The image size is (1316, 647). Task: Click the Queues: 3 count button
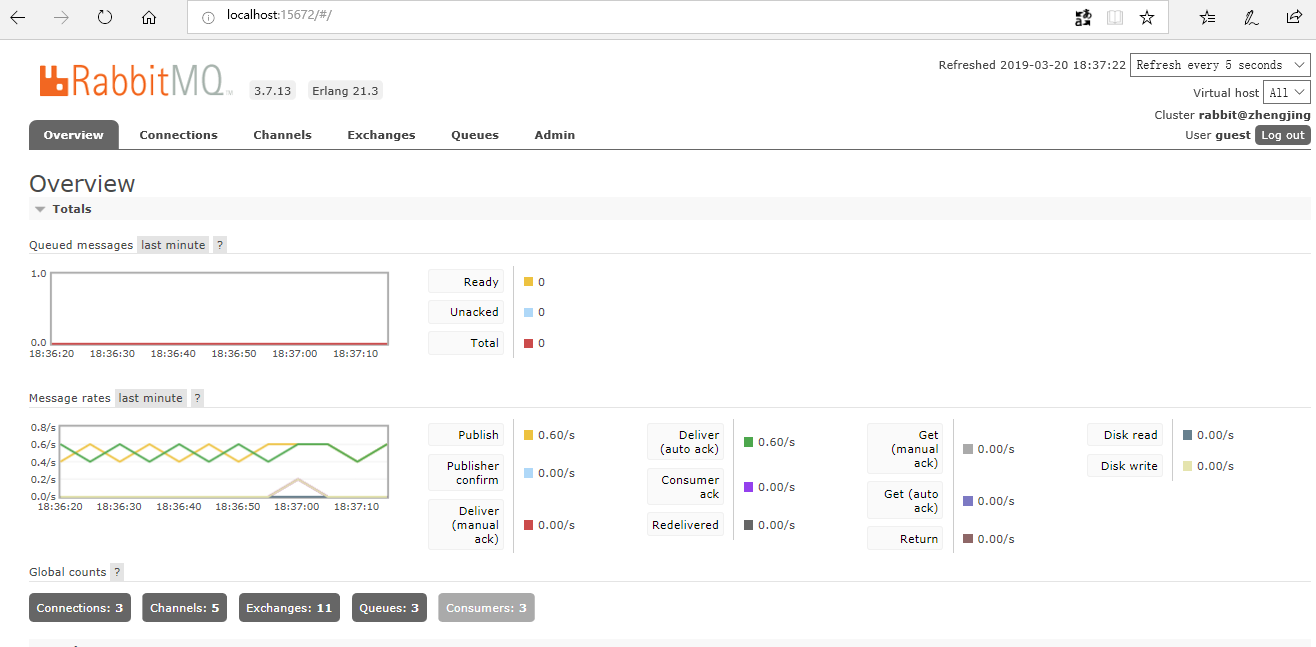[x=389, y=608]
